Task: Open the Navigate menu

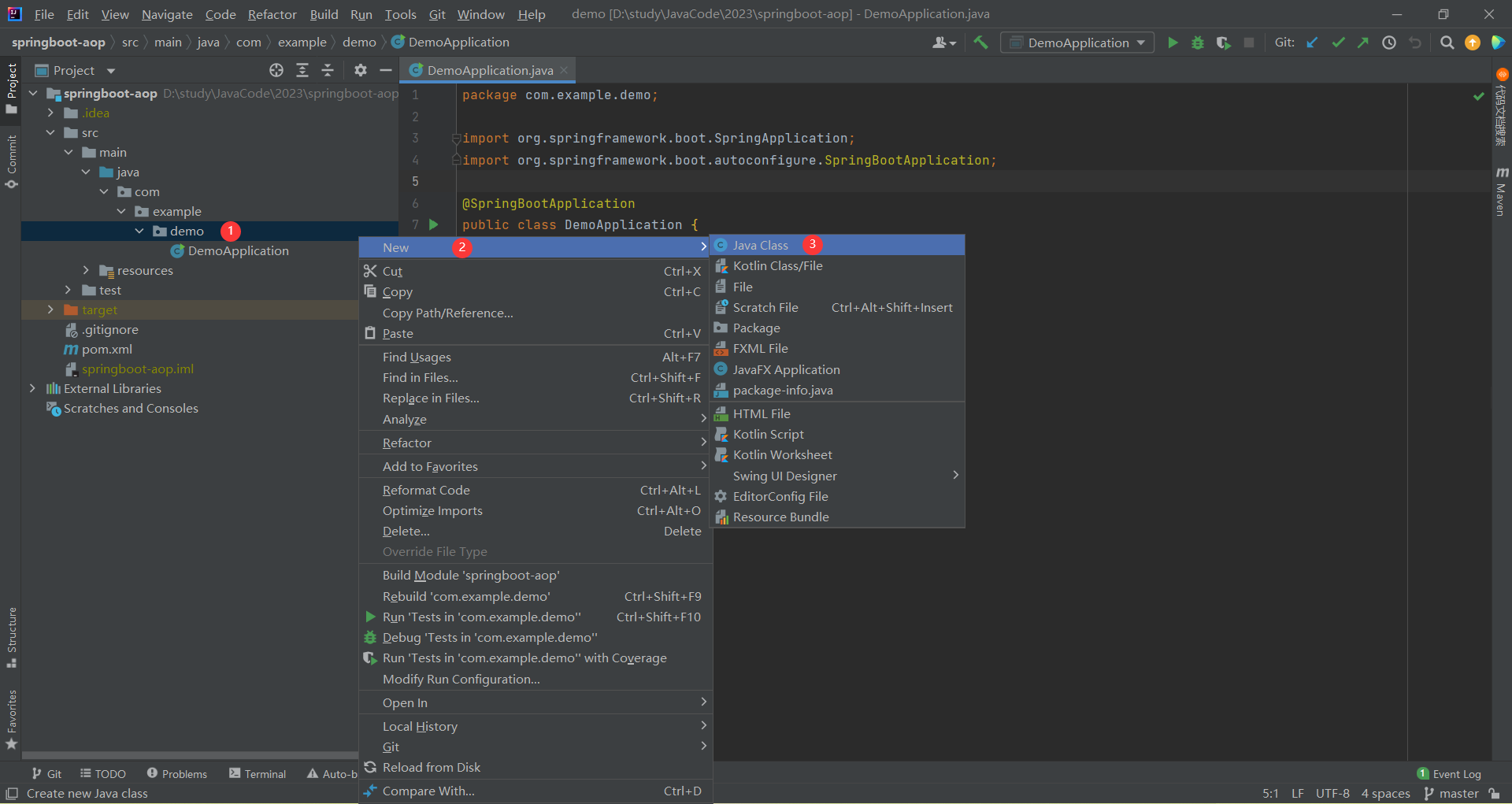Action: point(167,14)
